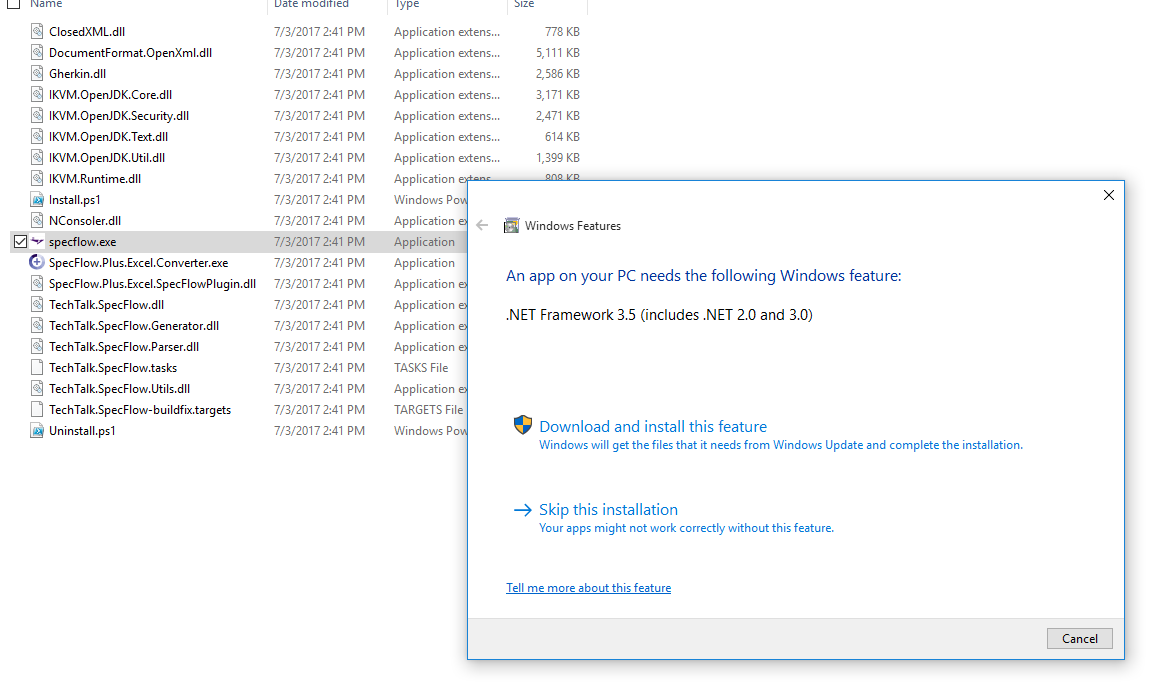This screenshot has width=1167, height=697.
Task: Click the Gherkin.dll file icon
Action: (37, 73)
